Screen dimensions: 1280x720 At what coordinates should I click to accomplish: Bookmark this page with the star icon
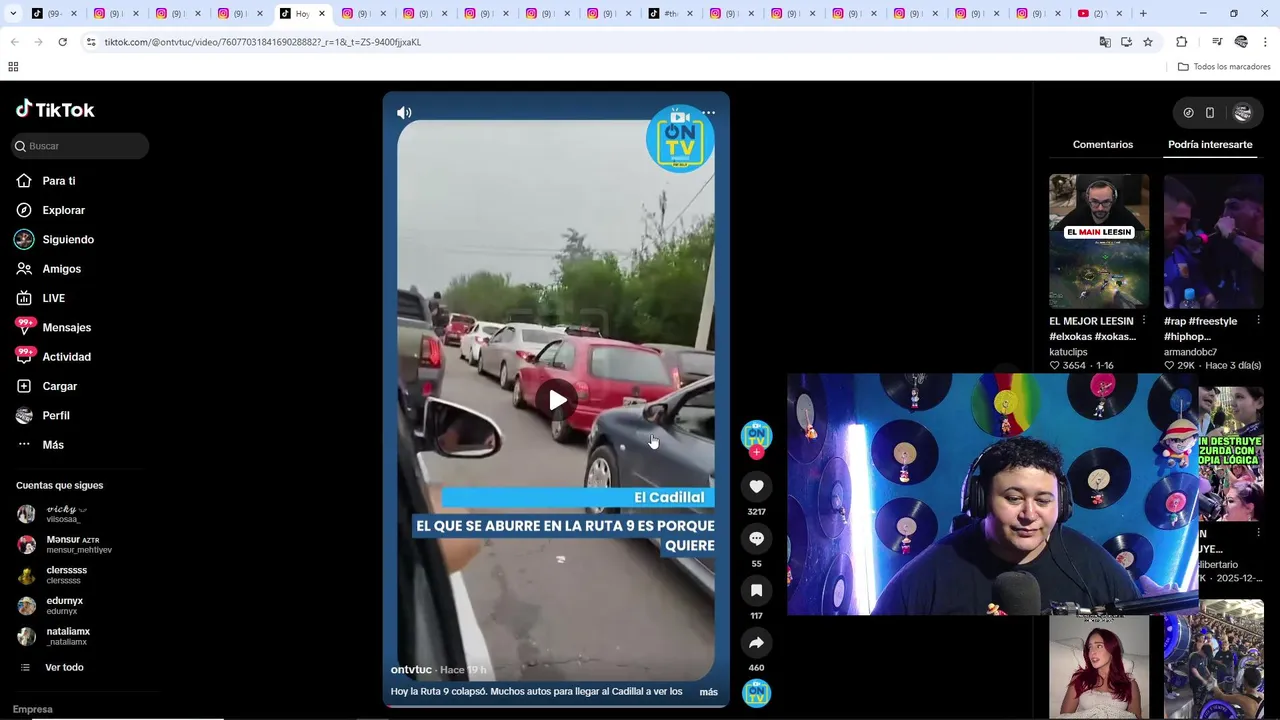(1148, 42)
